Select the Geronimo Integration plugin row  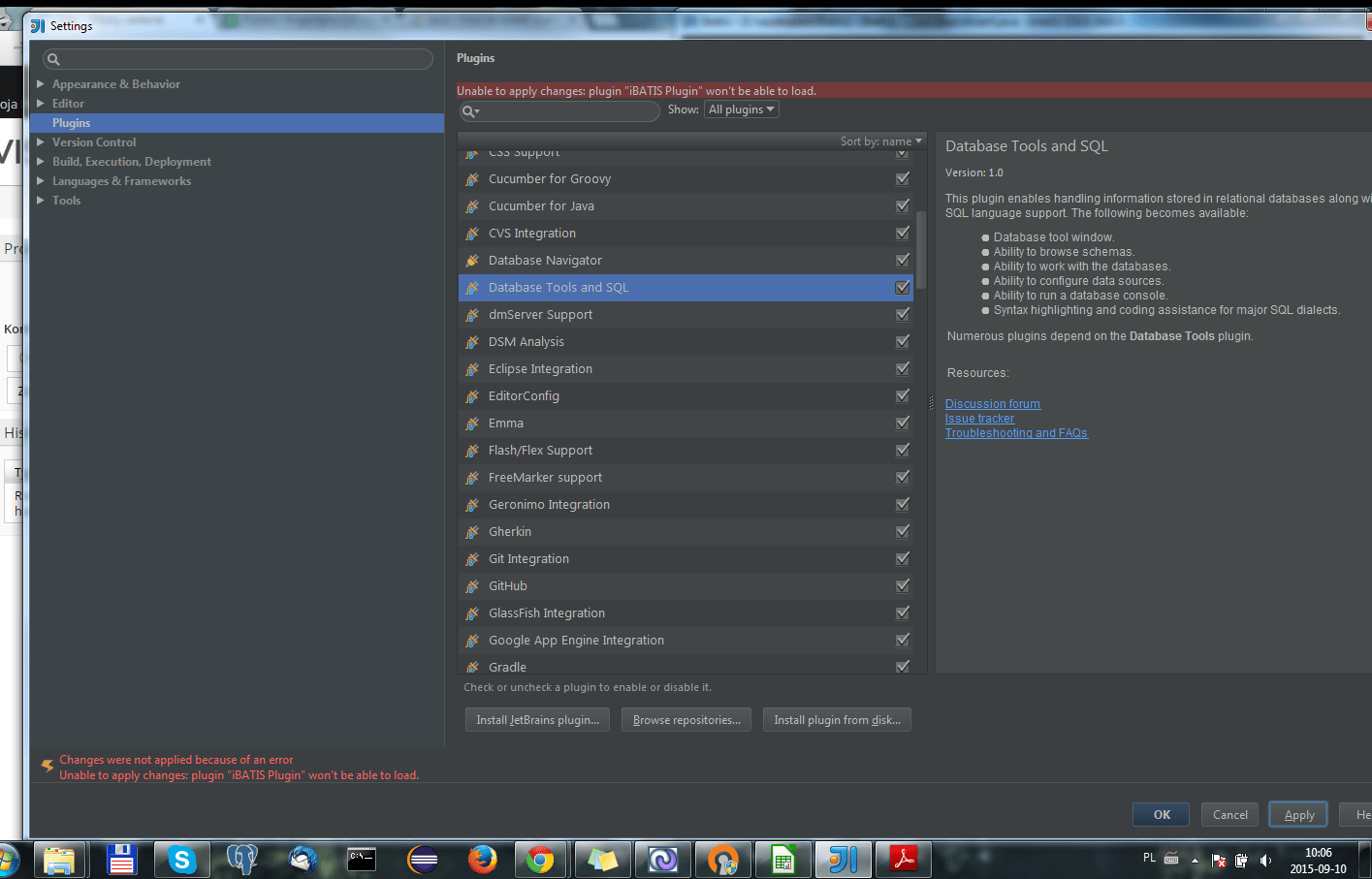(x=686, y=505)
